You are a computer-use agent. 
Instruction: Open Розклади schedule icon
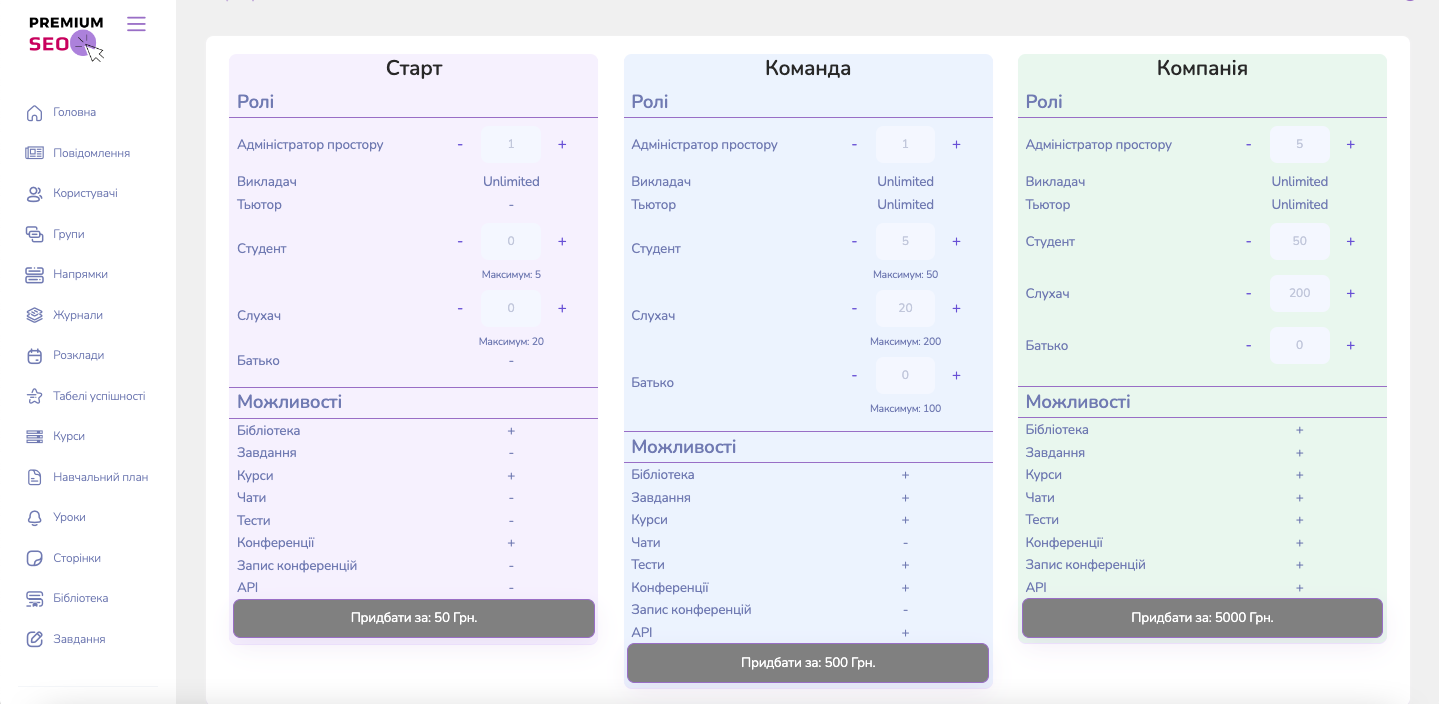click(x=35, y=355)
